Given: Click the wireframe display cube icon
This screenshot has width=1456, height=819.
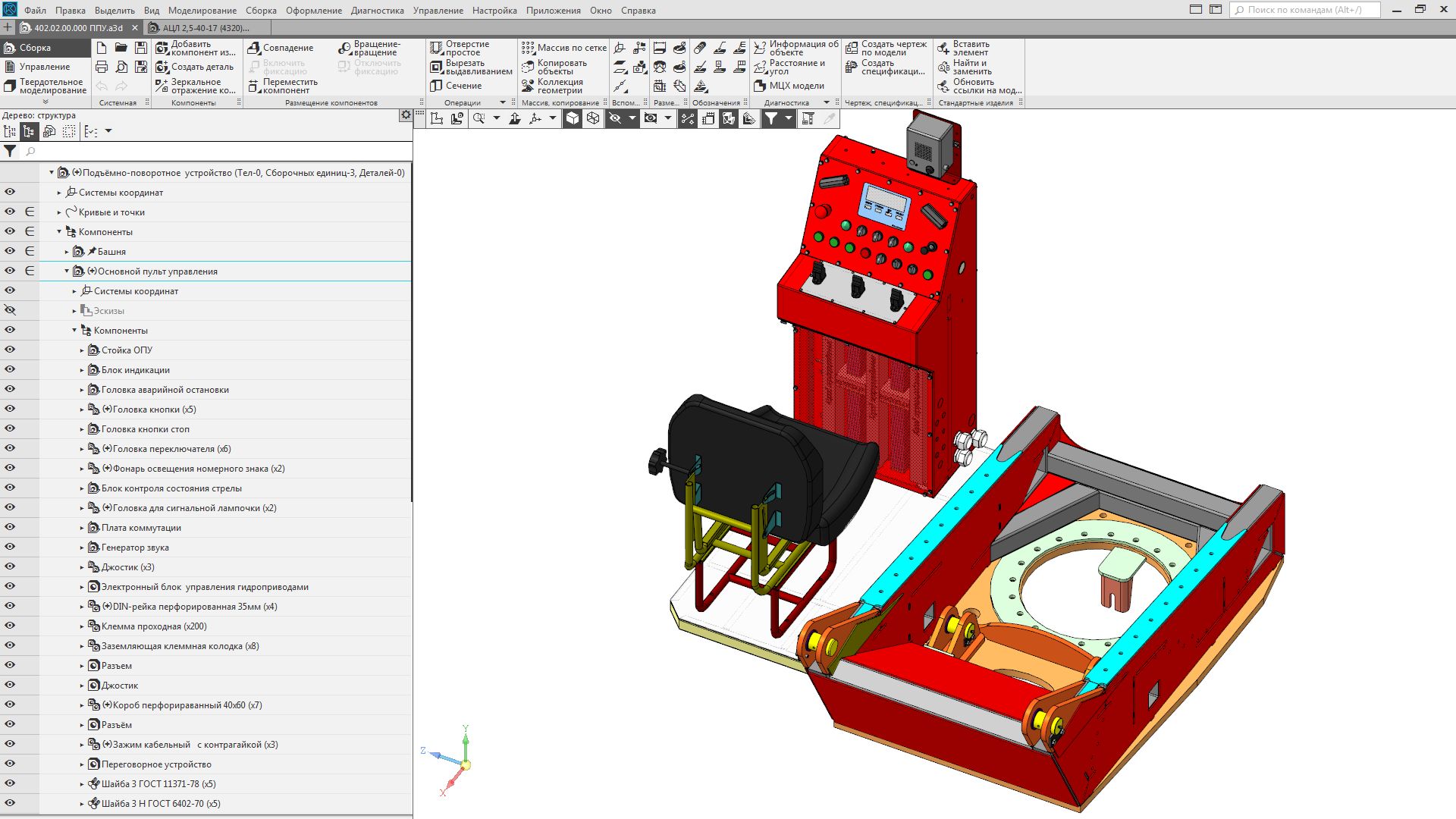Looking at the screenshot, I should (593, 118).
